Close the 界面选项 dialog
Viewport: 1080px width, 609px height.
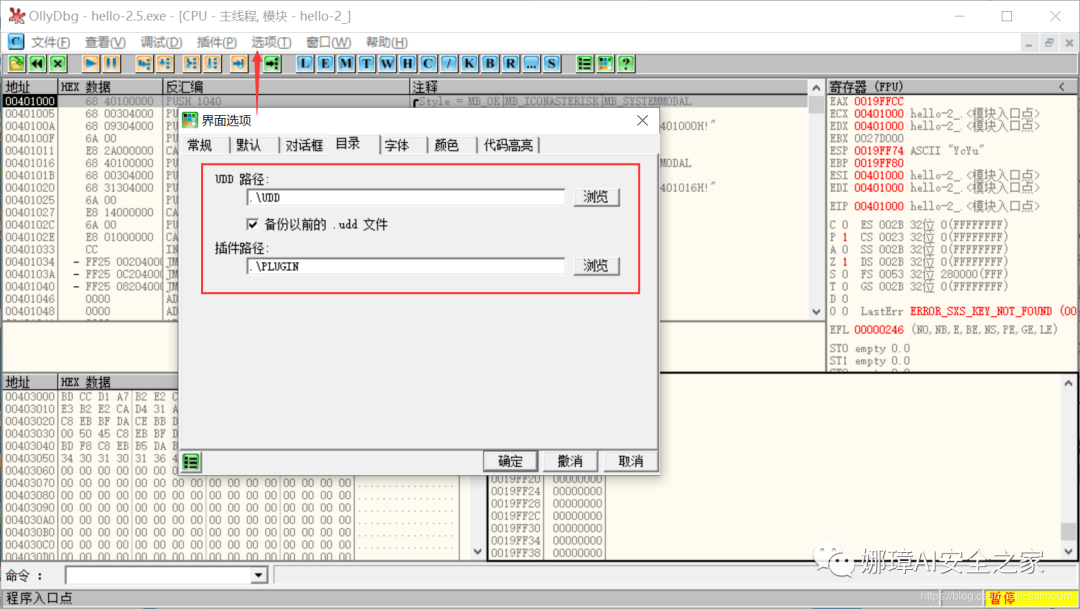pyautogui.click(x=642, y=121)
